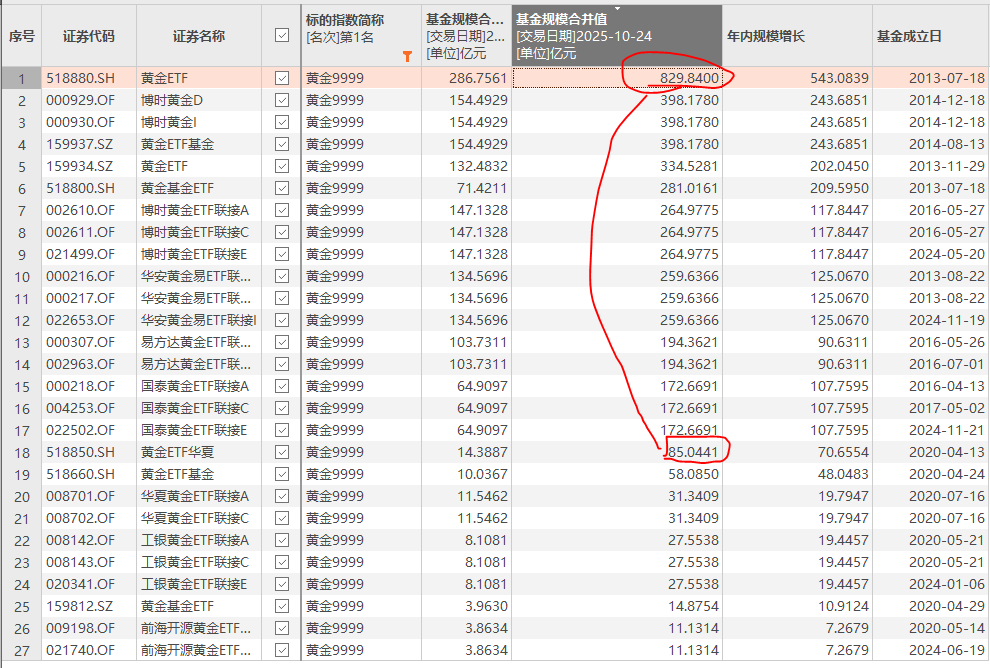Click the name 国泰黄金ETF联接A
Viewport: 990px width, 668px height.
(195, 386)
